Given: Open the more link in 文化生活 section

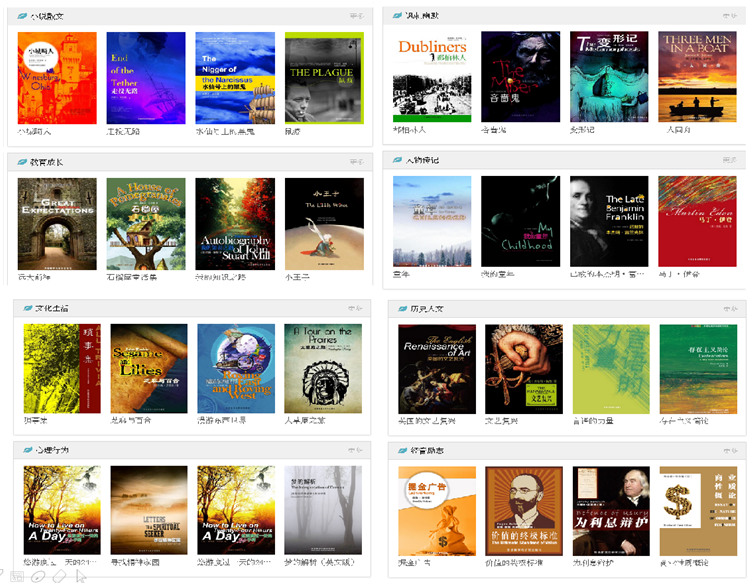Looking at the screenshot, I should tap(355, 308).
